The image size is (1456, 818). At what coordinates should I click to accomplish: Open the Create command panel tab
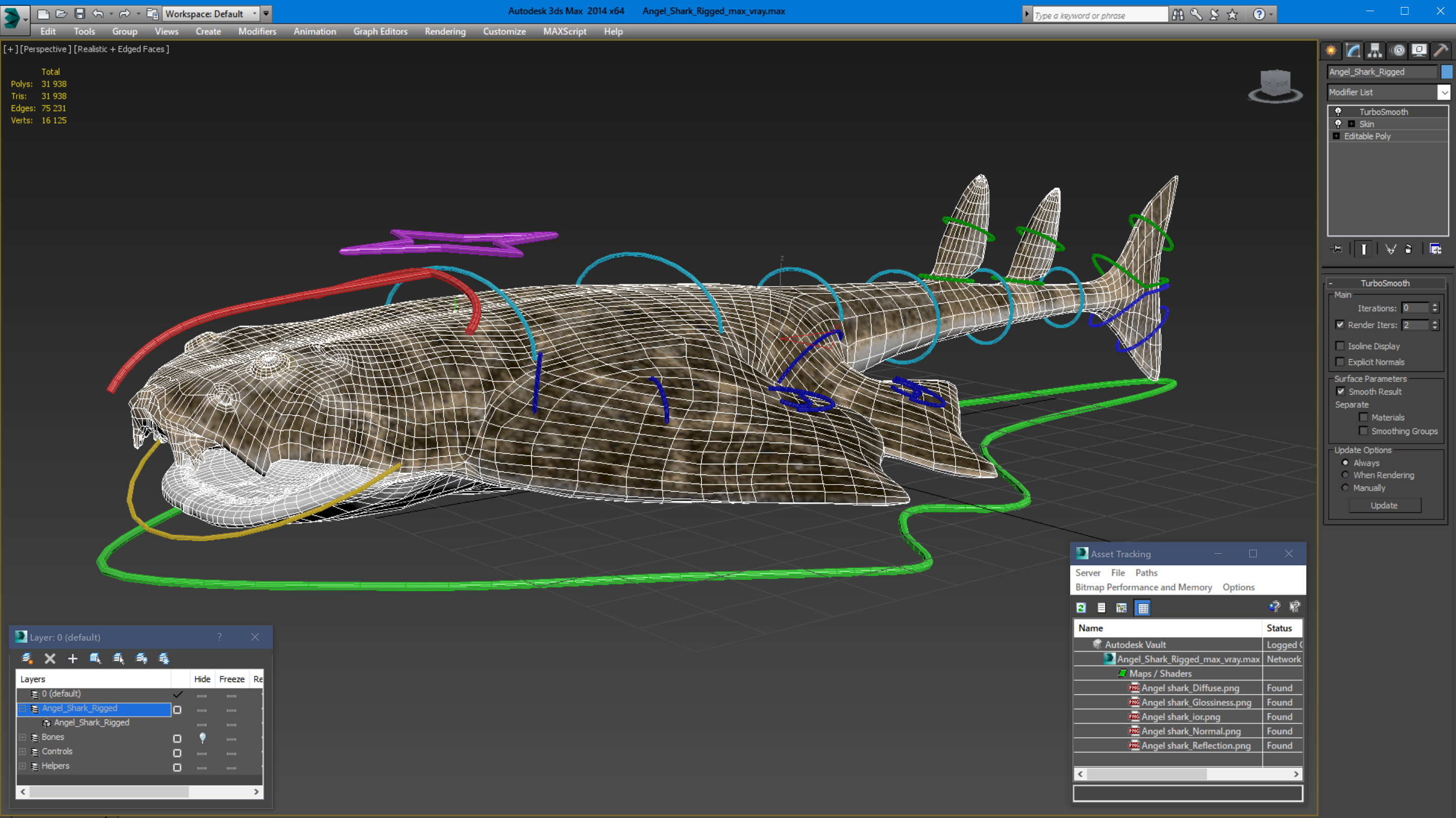1331,51
